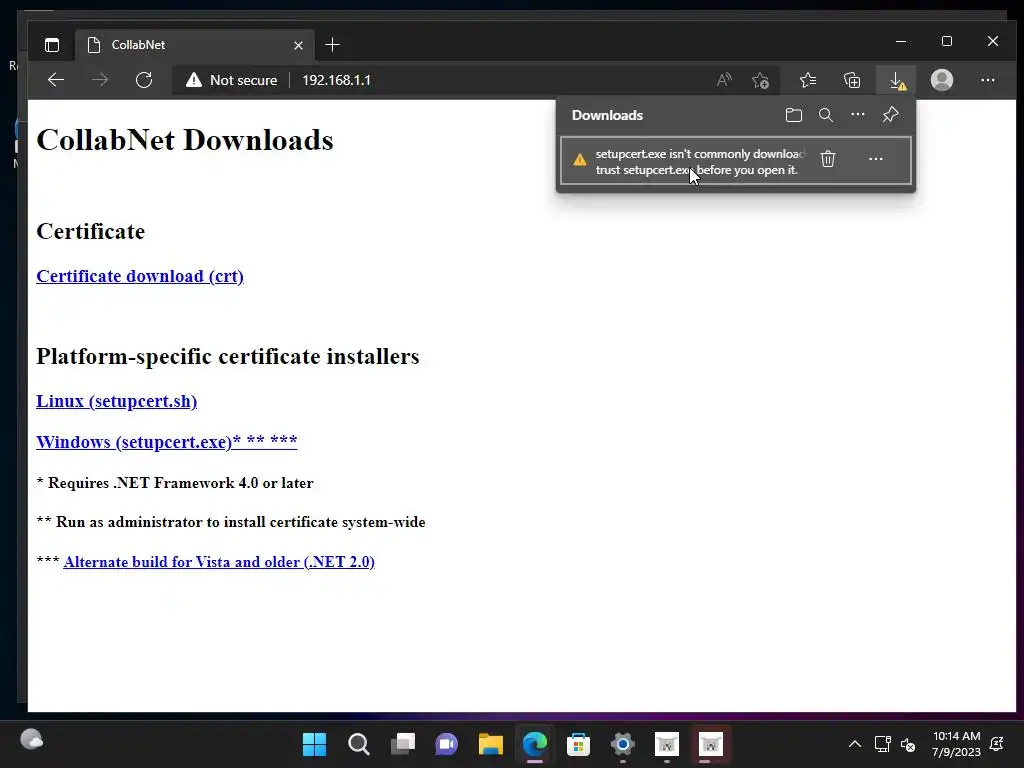Open the clock showing 10:14 AM
The height and width of the screenshot is (768, 1024).
pyautogui.click(x=956, y=744)
